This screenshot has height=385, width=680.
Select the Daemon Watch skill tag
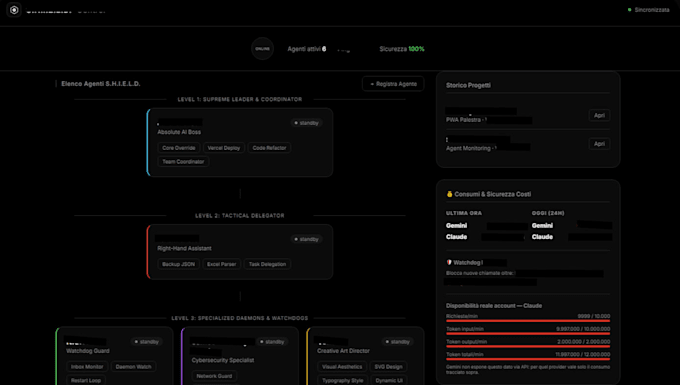coord(133,367)
